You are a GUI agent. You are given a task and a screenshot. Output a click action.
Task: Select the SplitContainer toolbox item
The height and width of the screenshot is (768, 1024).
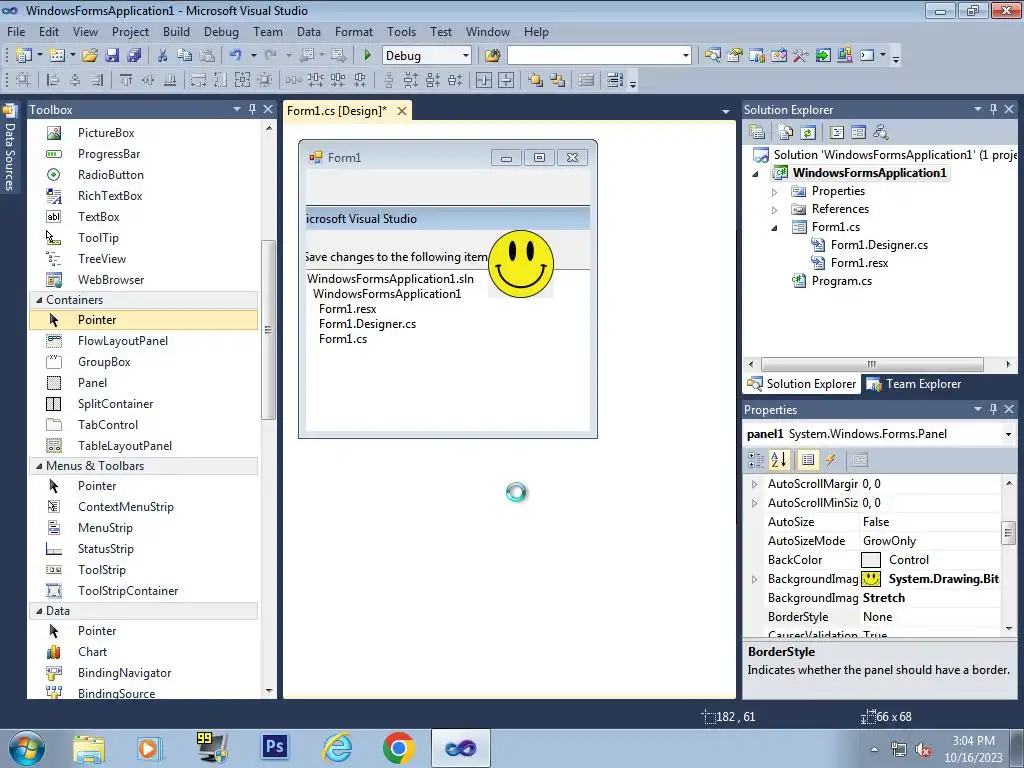[x=144, y=404]
